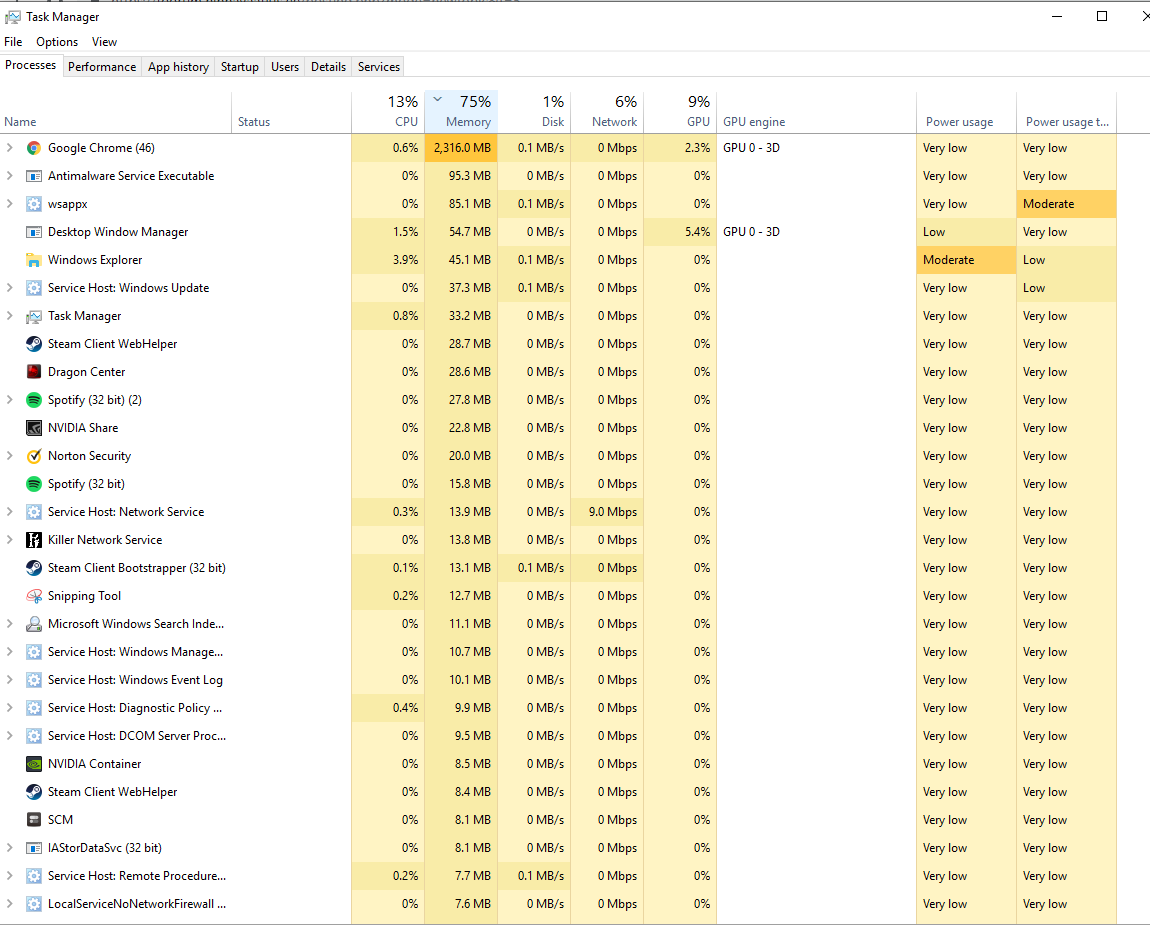Screen dimensions: 1150x927
Task: Sort by the Network column header
Action: pyautogui.click(x=607, y=113)
